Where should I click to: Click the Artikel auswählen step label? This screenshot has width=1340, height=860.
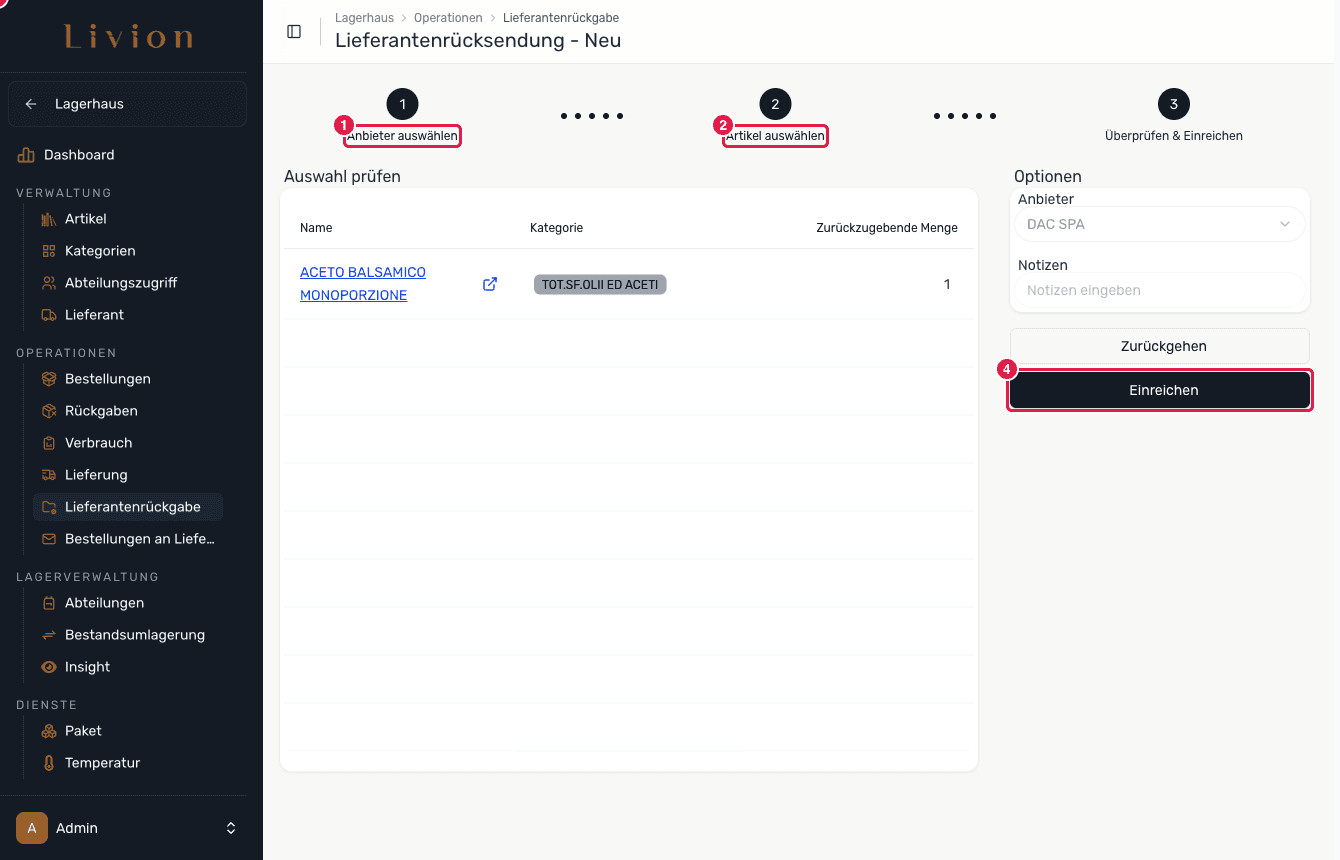[x=775, y=136]
